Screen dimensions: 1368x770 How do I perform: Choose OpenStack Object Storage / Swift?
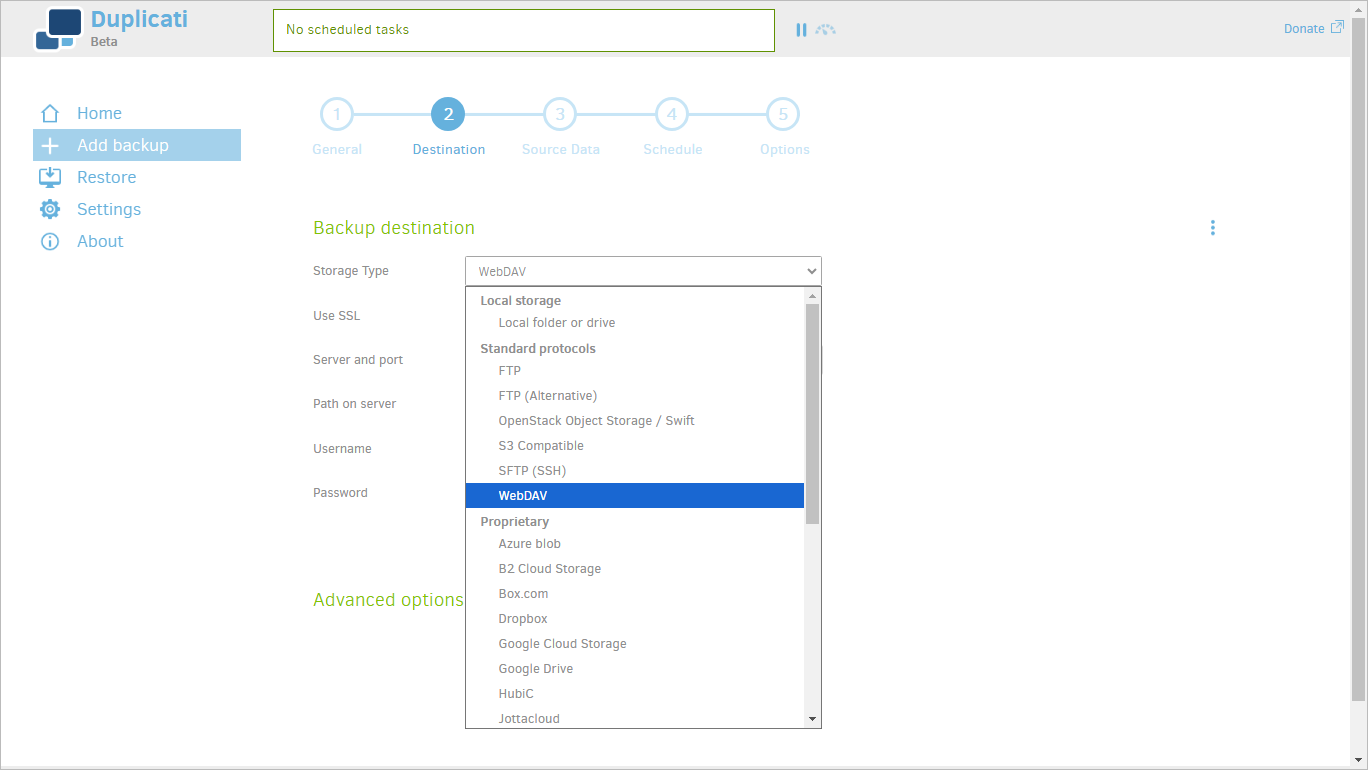(635, 421)
